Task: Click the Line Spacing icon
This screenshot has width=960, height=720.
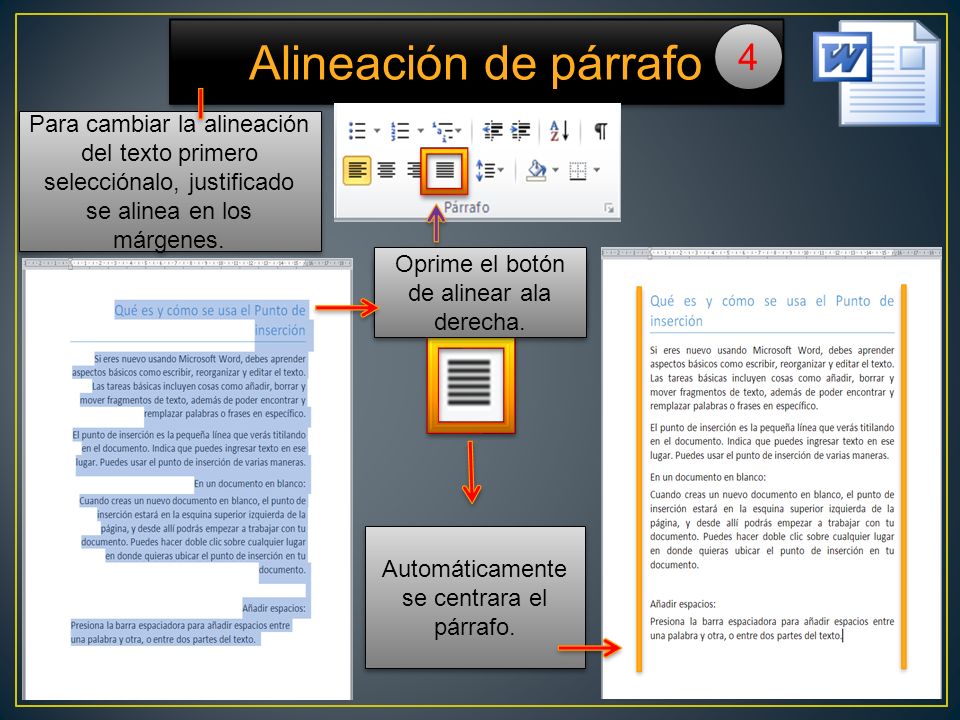Action: point(486,170)
